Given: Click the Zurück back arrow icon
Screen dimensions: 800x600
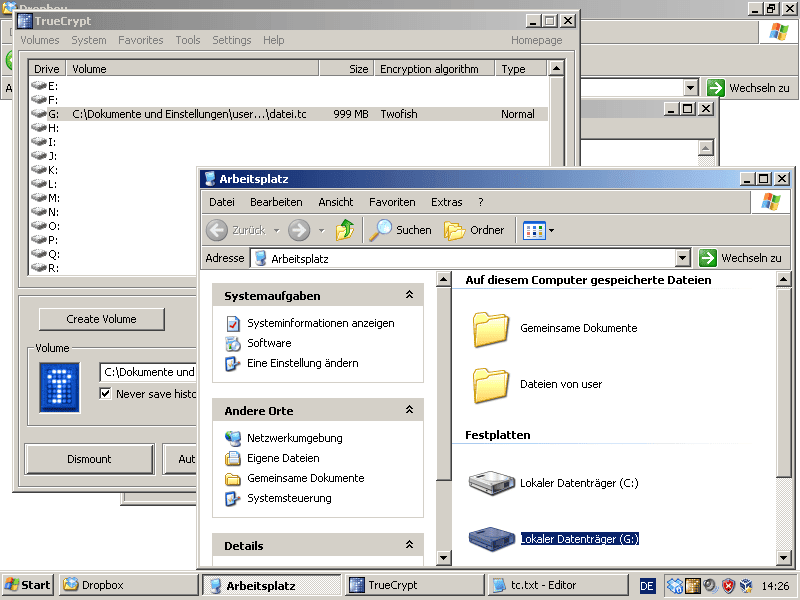Looking at the screenshot, I should [217, 230].
